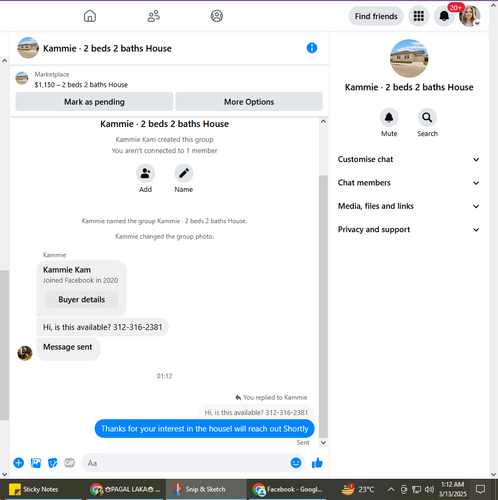The image size is (498, 500).
Task: Click the sender avatar beside Message sent
Action: (x=25, y=353)
